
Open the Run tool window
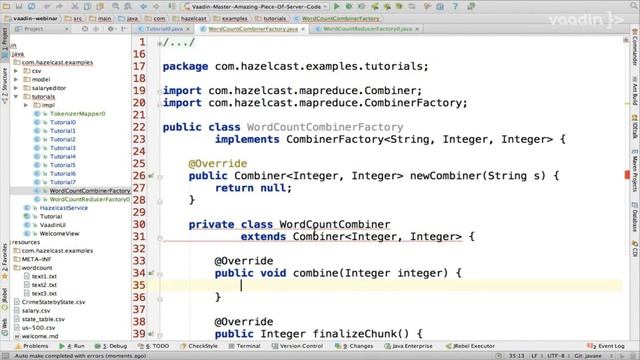point(72,346)
